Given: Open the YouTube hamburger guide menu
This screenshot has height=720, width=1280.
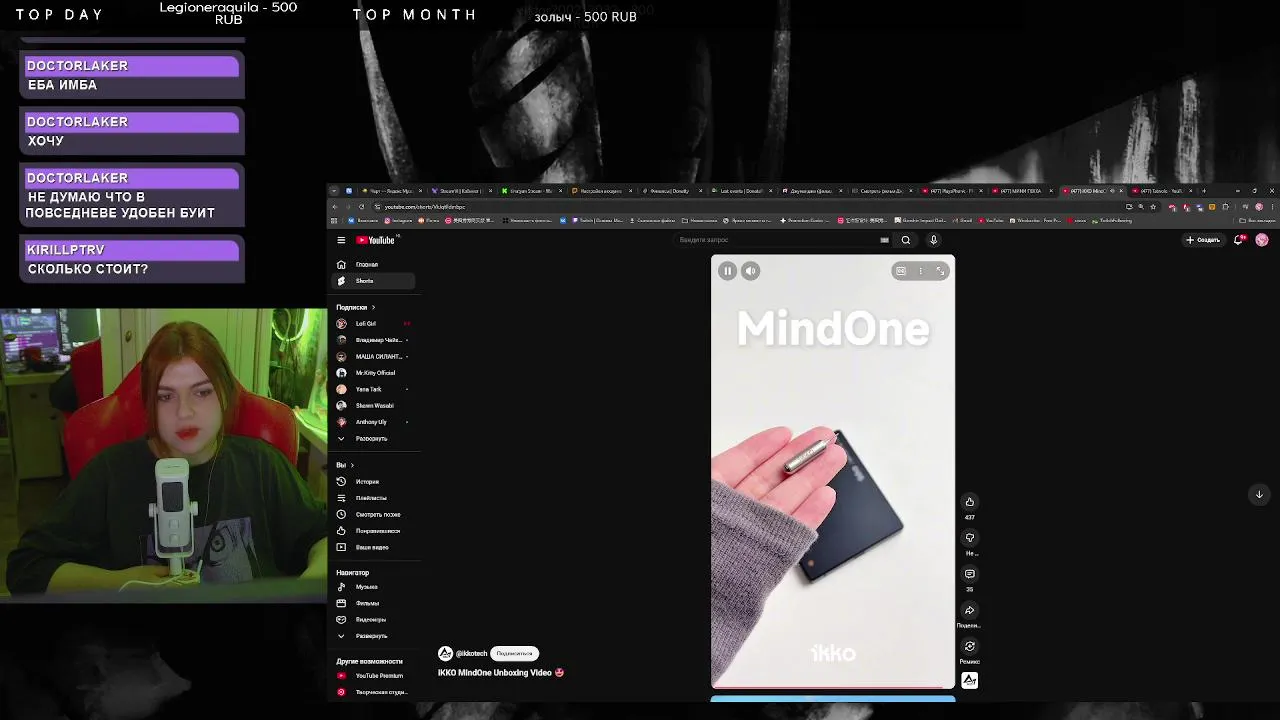Looking at the screenshot, I should 341,240.
